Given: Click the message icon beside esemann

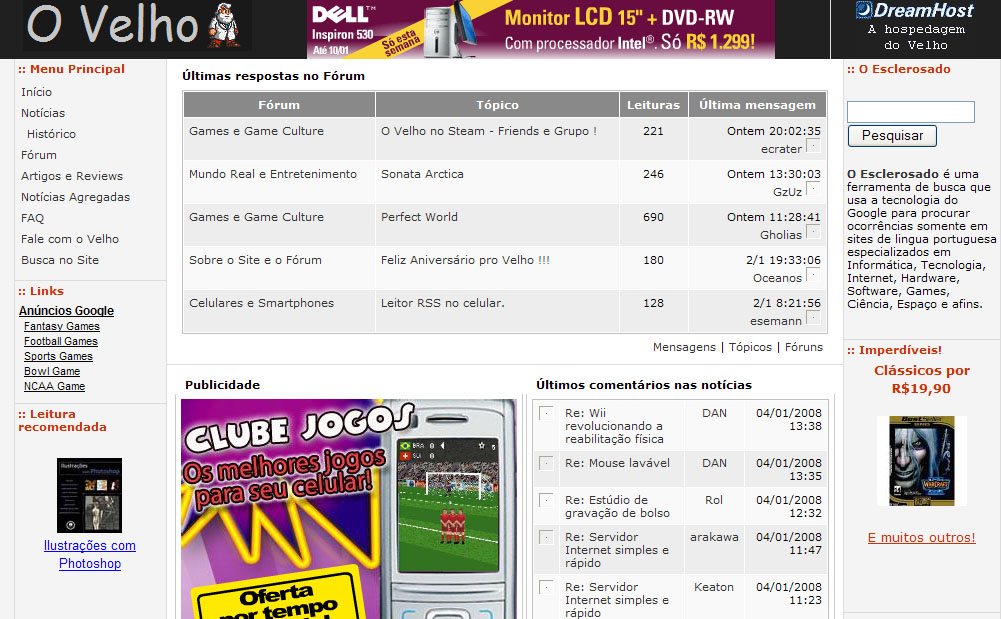Looking at the screenshot, I should click(x=812, y=319).
